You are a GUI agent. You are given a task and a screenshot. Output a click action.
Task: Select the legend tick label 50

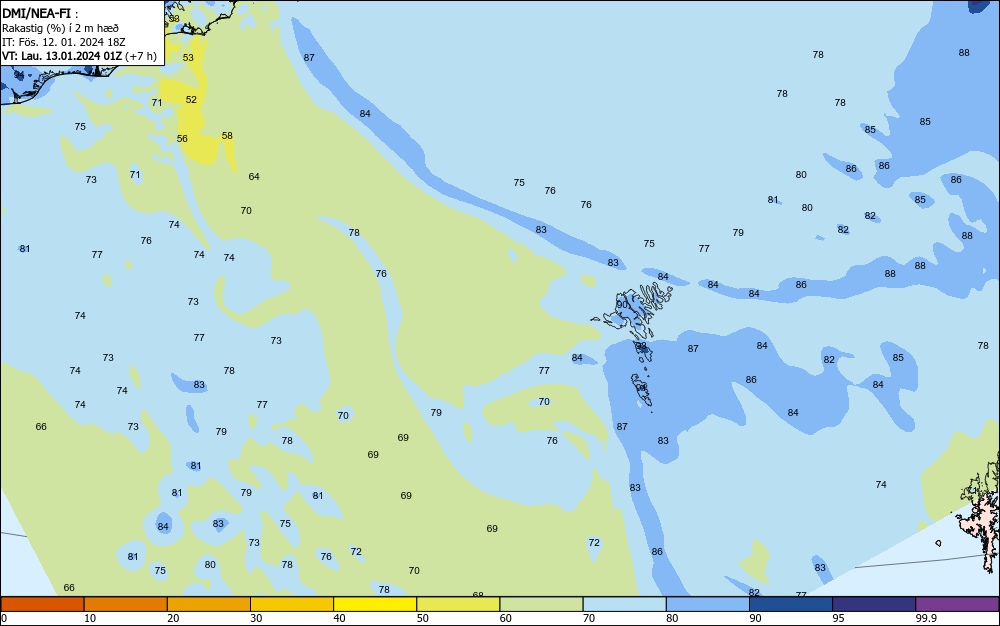click(x=422, y=618)
